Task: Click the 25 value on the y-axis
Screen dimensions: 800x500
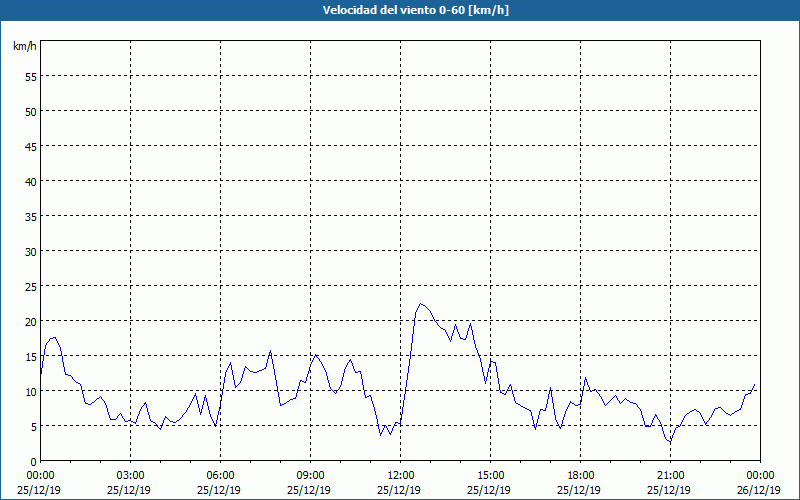Action: pos(31,286)
